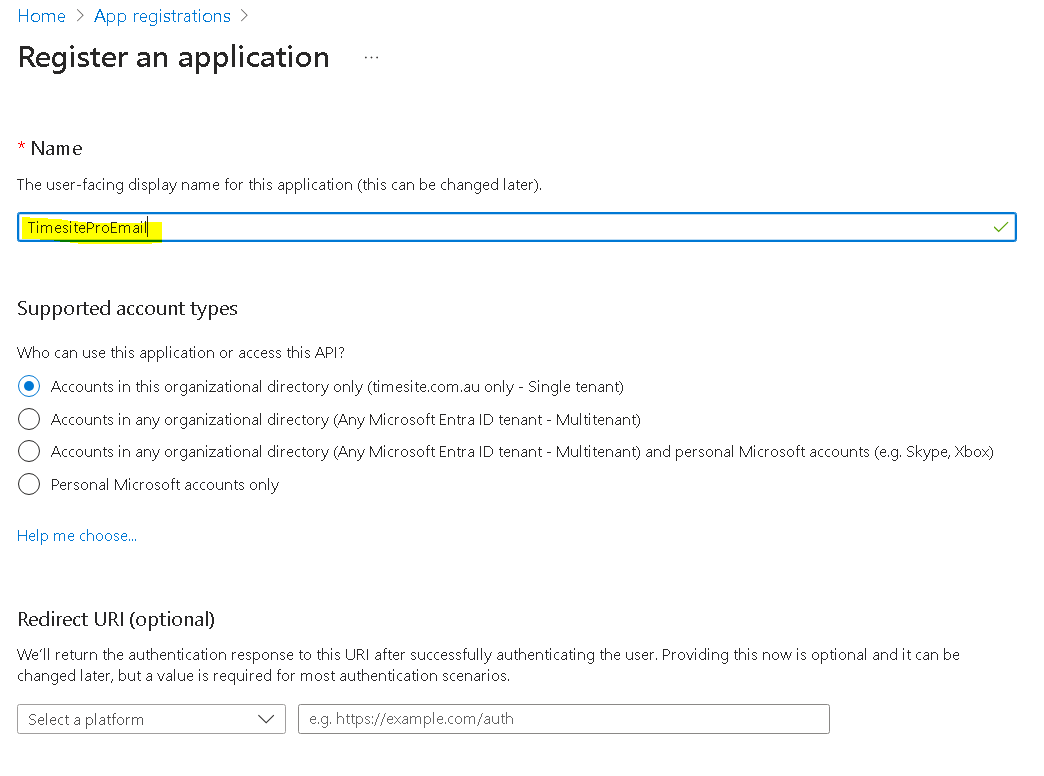Go to the Home breadcrumb
The image size is (1044, 776).
[x=41, y=16]
